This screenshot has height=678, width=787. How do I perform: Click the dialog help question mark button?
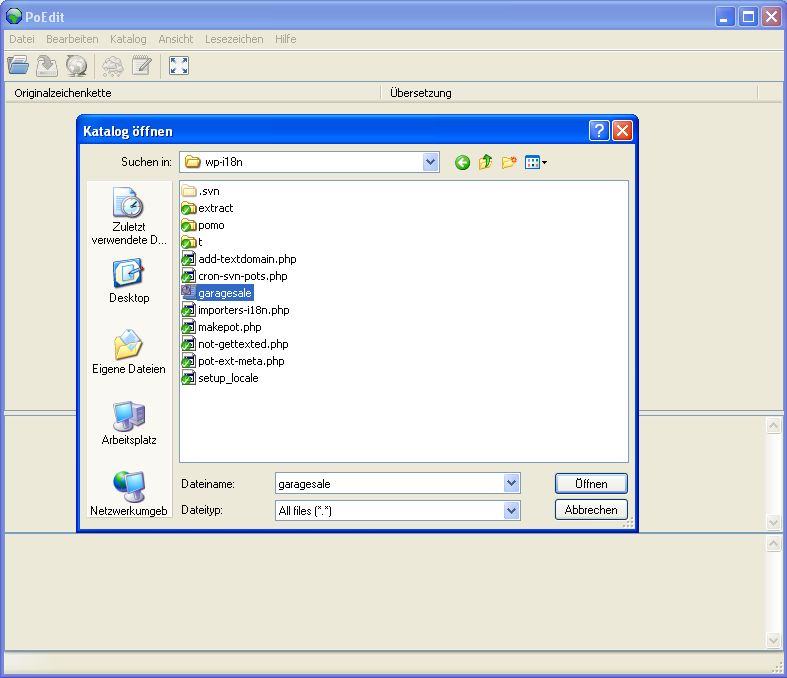coord(599,131)
